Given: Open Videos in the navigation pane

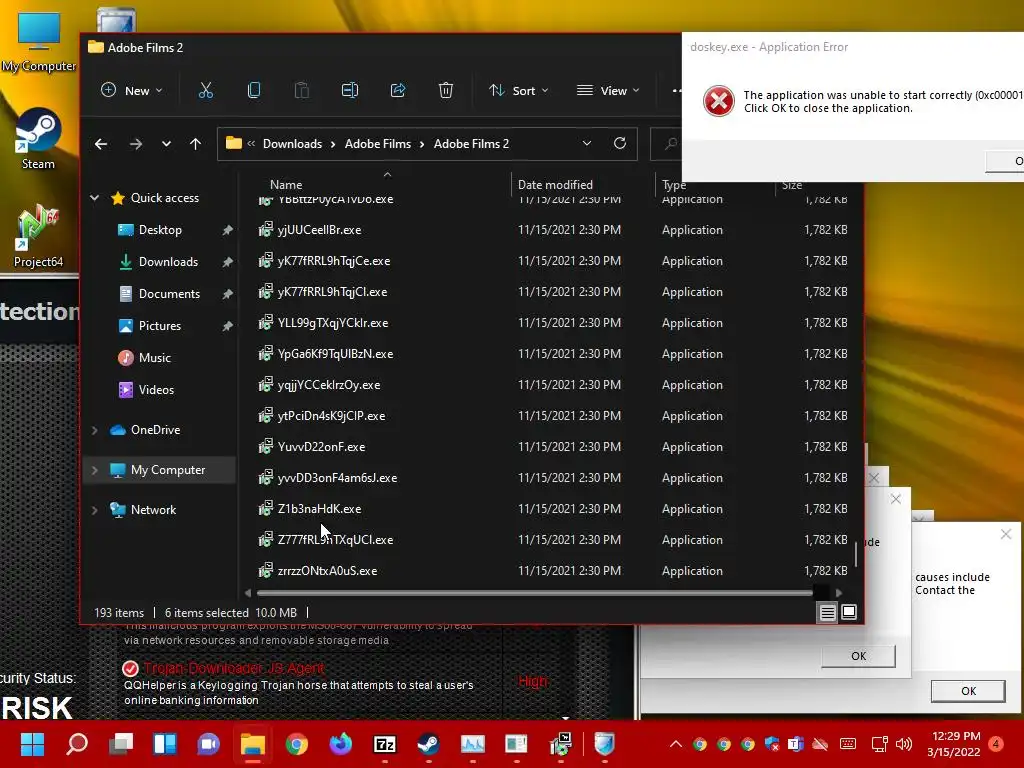Looking at the screenshot, I should (x=156, y=390).
